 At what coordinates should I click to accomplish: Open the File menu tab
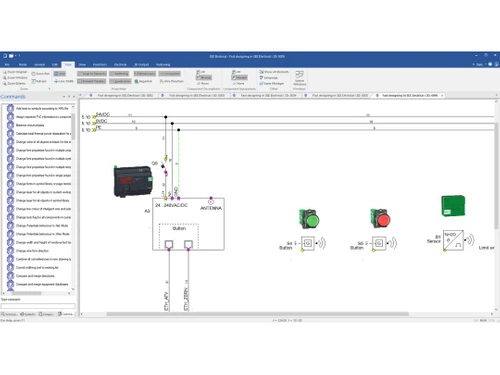pyautogui.click(x=7, y=65)
